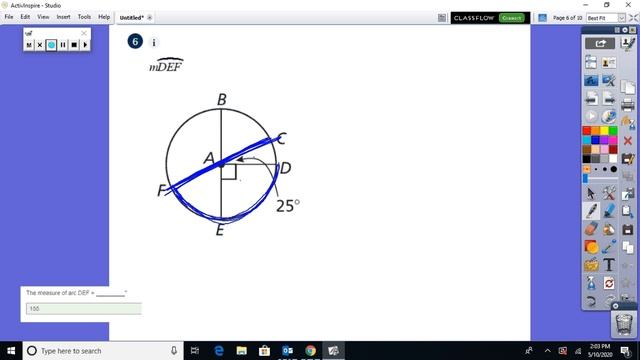The width and height of the screenshot is (640, 360).
Task: Open the orange Shape tool
Action: pos(591,247)
